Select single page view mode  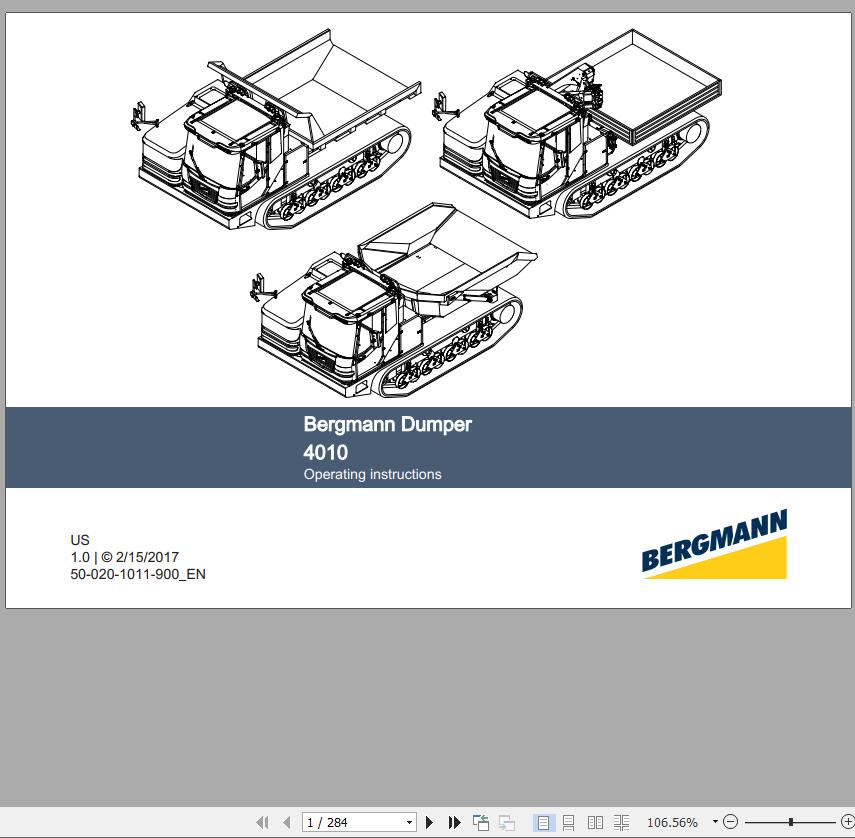point(543,822)
